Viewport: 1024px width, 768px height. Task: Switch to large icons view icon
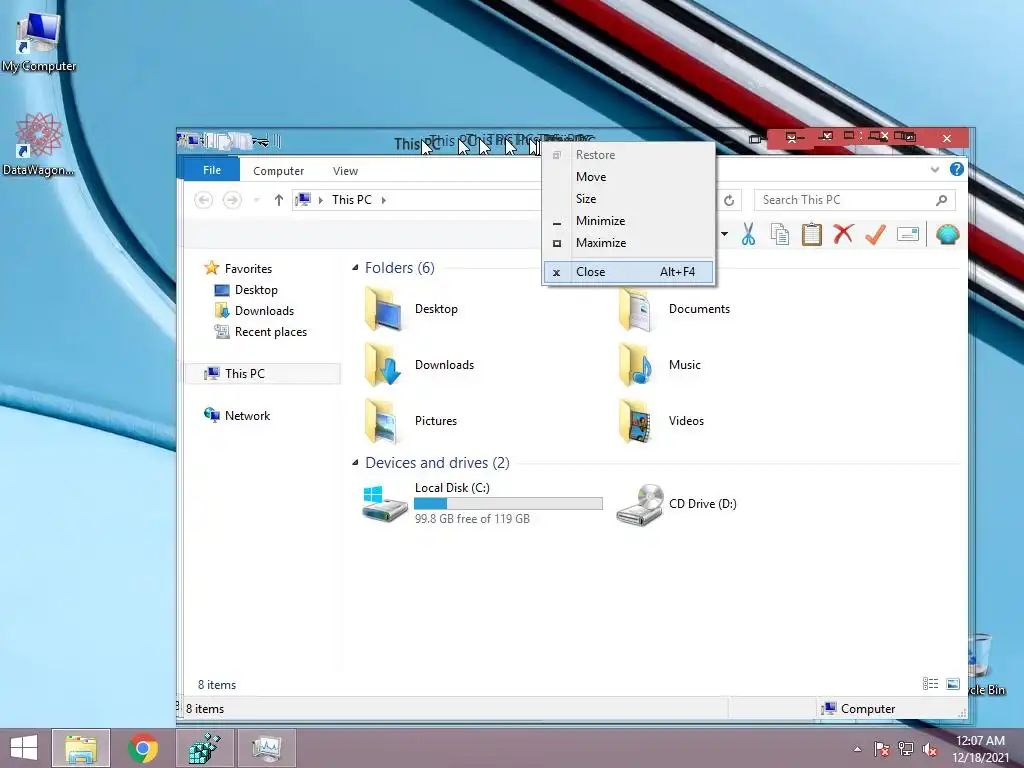(x=953, y=684)
